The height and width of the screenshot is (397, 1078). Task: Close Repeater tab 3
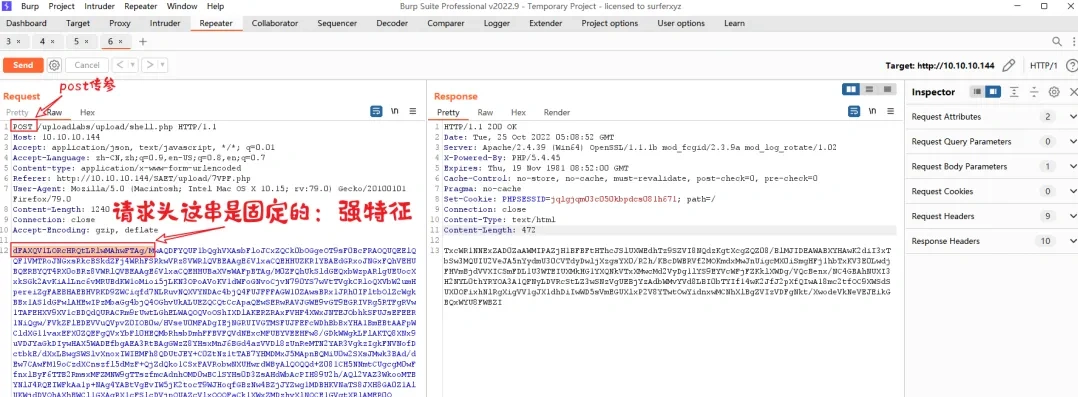tap(19, 41)
